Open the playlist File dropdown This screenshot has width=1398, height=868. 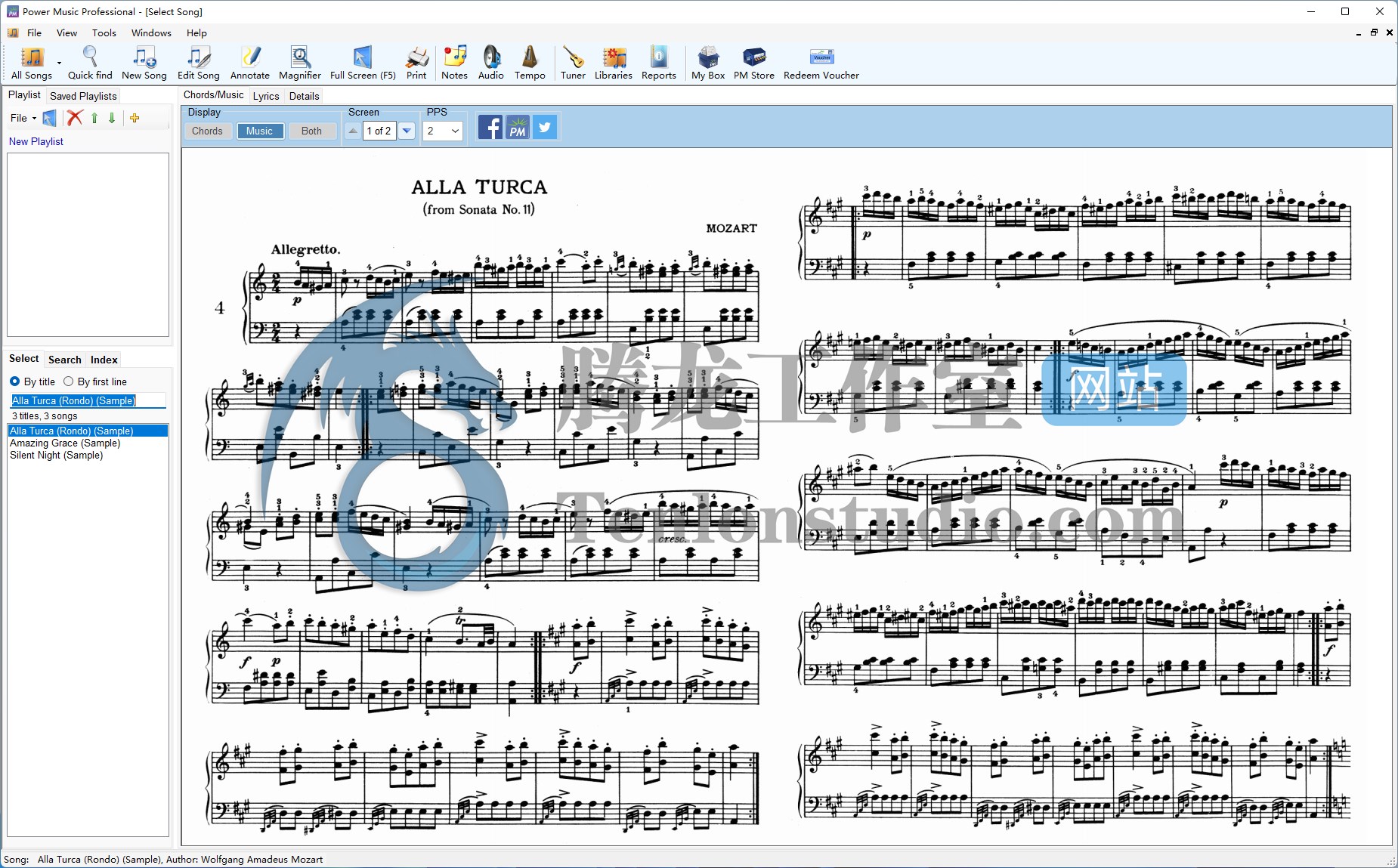pyautogui.click(x=23, y=118)
